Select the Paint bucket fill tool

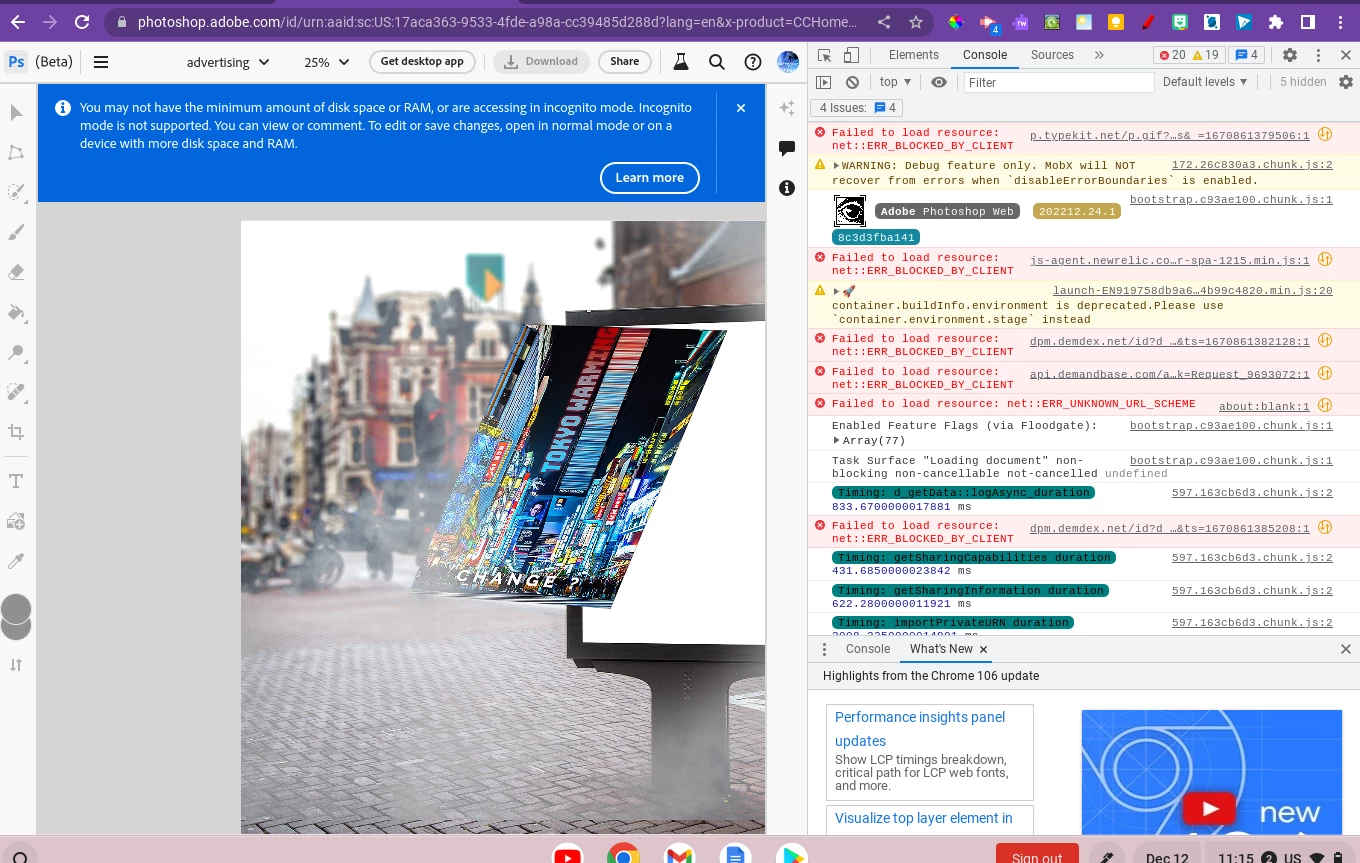16,312
